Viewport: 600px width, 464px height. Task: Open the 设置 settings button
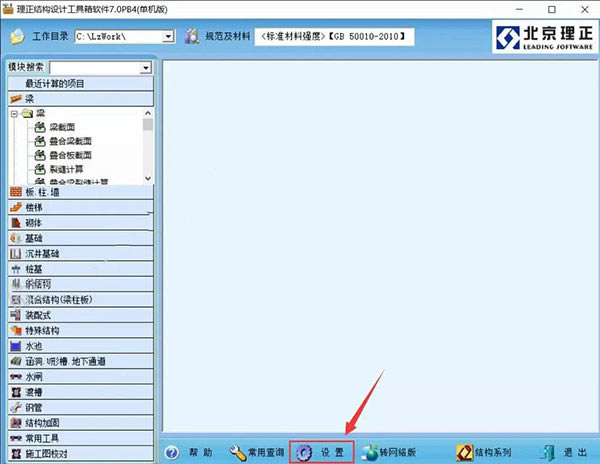tap(322, 452)
